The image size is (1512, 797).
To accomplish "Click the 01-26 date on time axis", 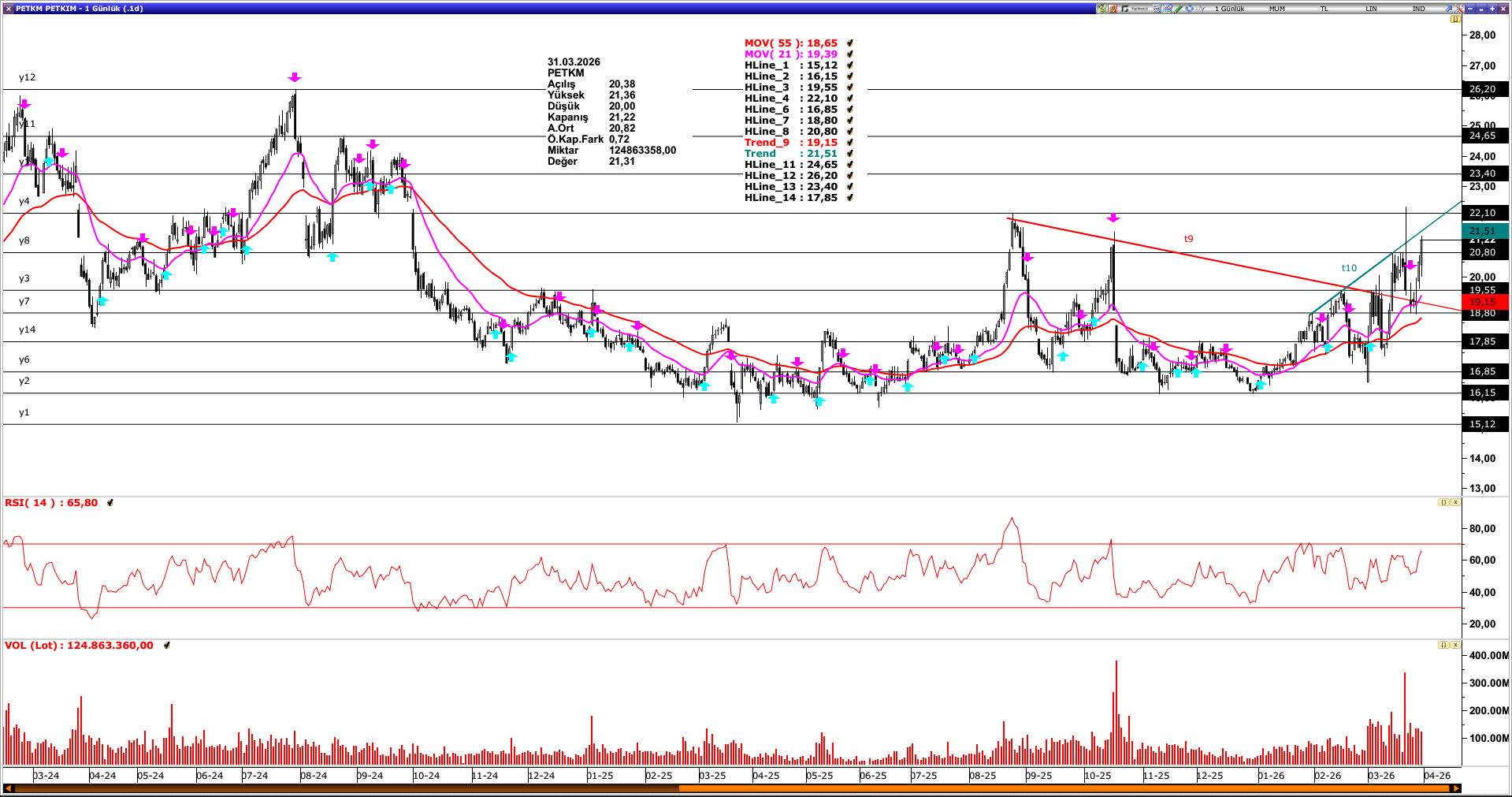I will [1271, 776].
